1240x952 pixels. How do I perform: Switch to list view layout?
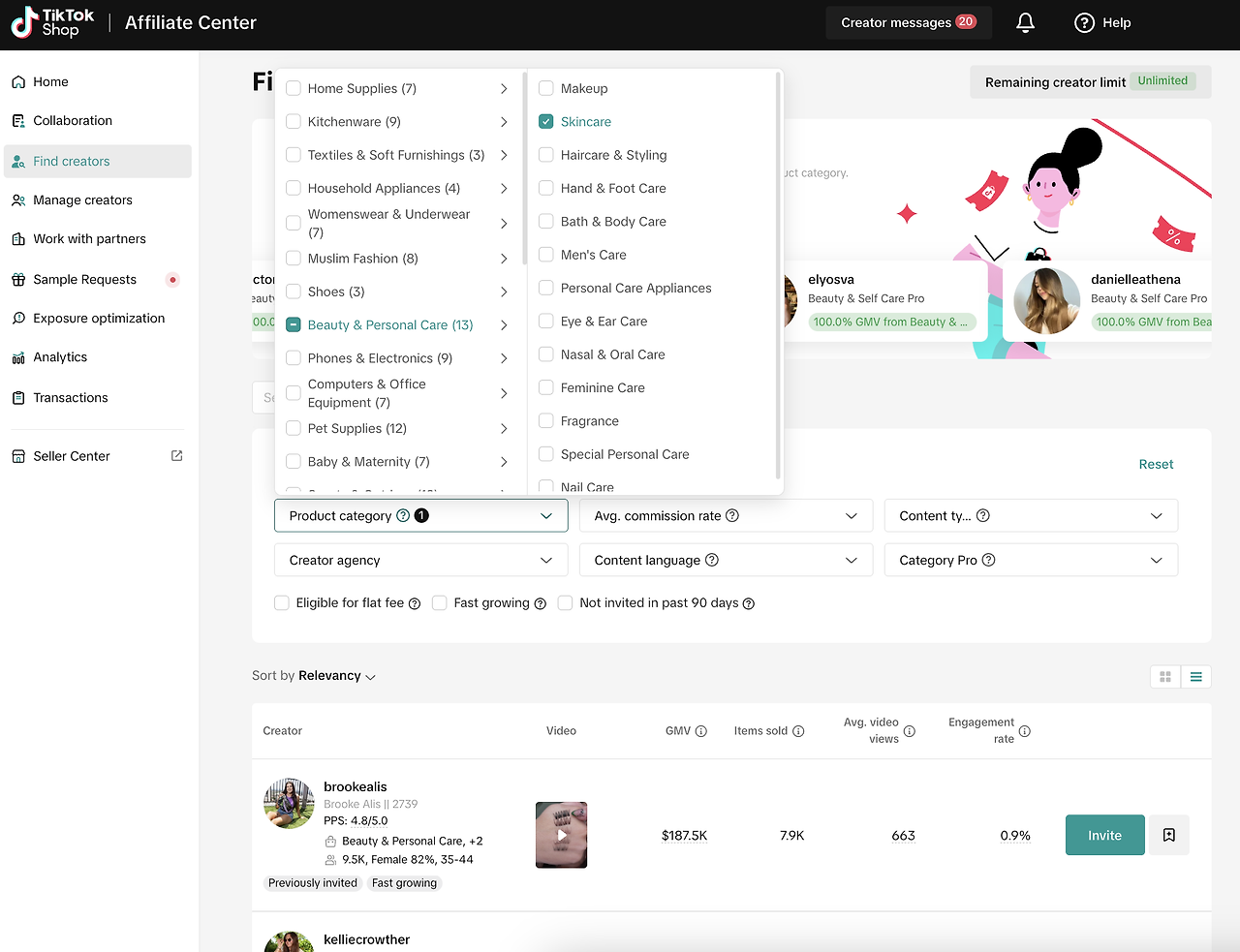(1196, 677)
